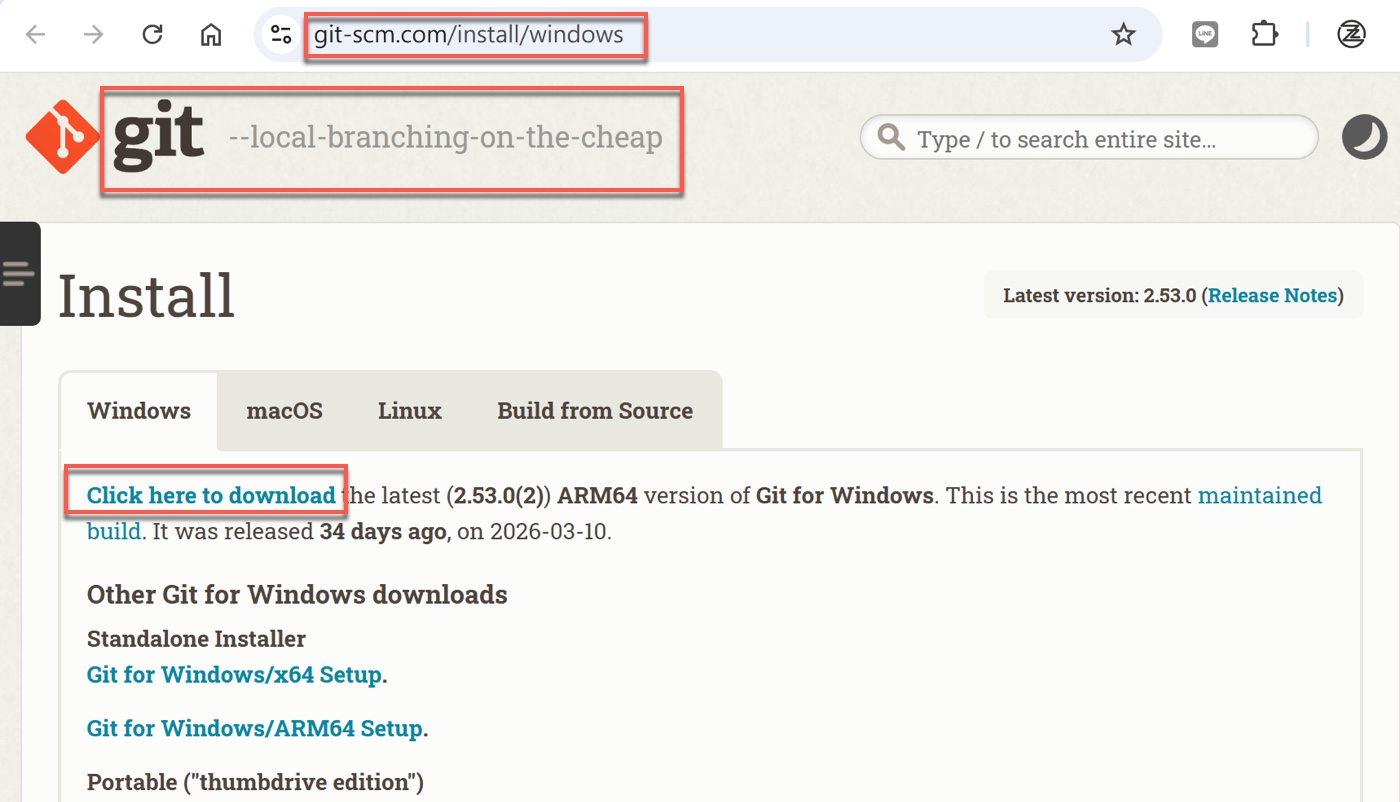Click the browser back arrow
The image size is (1400, 802).
click(36, 35)
